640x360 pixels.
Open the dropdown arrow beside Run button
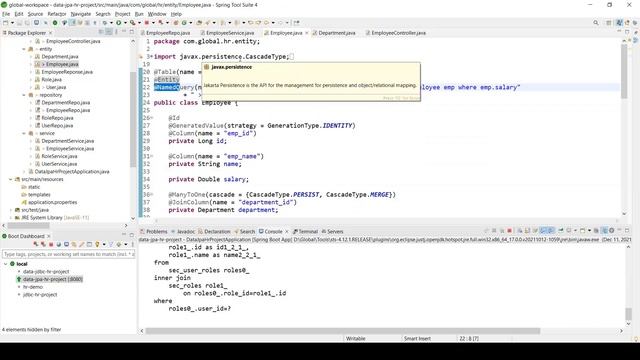click(x=124, y=23)
